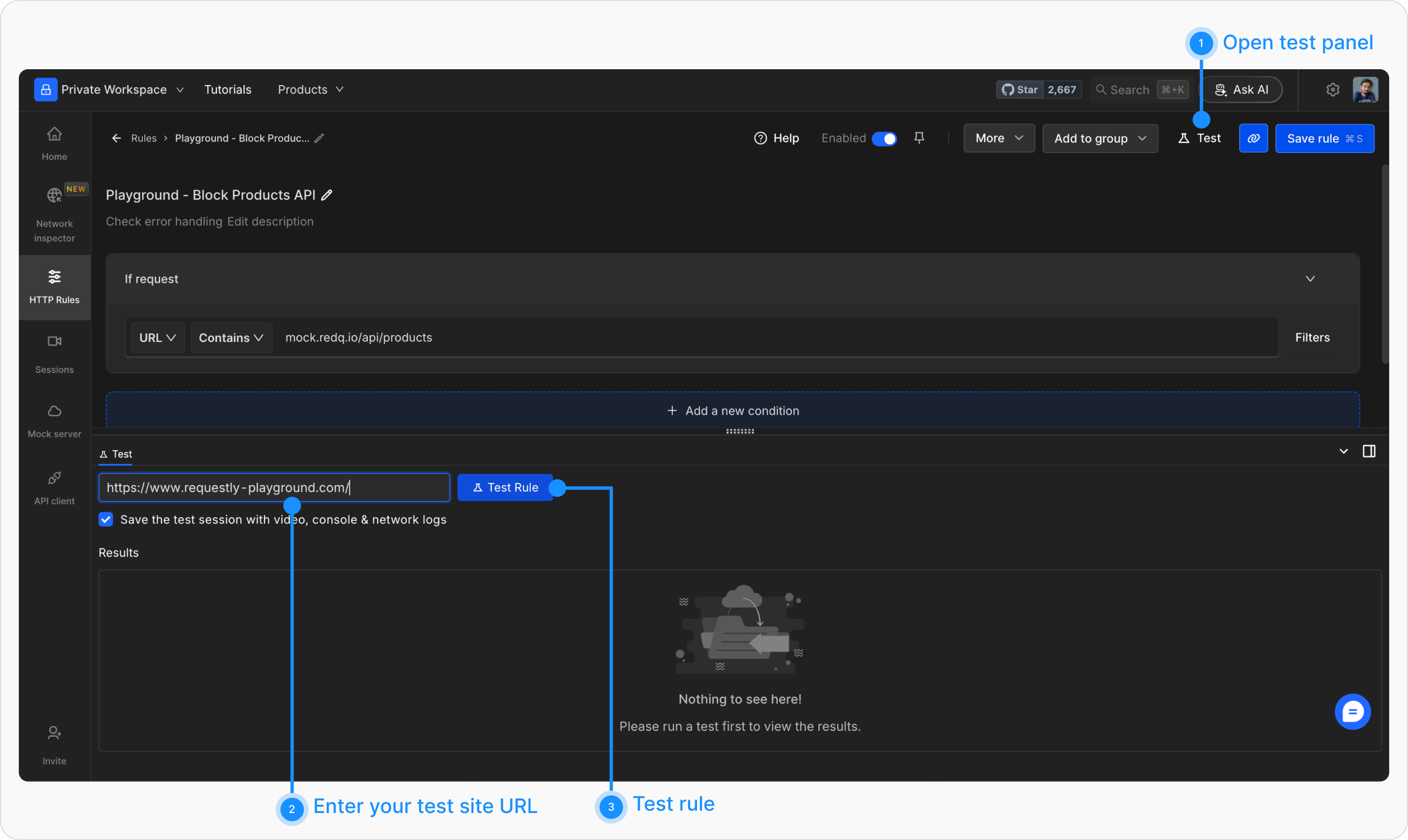This screenshot has width=1408, height=840.
Task: Toggle the Enabled rule switch
Action: click(884, 138)
